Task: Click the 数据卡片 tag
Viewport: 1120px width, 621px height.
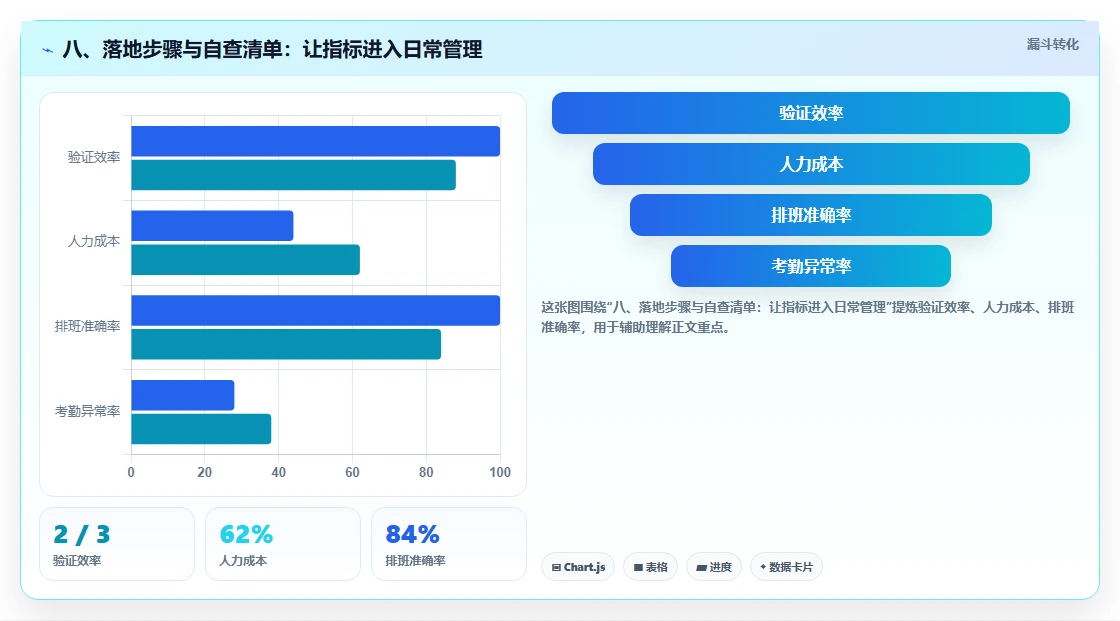Action: [x=786, y=567]
